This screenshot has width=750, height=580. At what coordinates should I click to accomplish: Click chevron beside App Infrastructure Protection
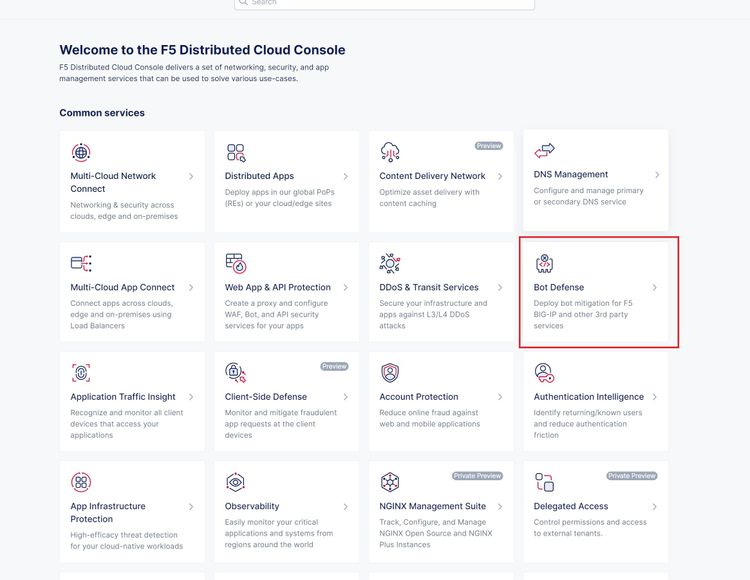click(191, 507)
